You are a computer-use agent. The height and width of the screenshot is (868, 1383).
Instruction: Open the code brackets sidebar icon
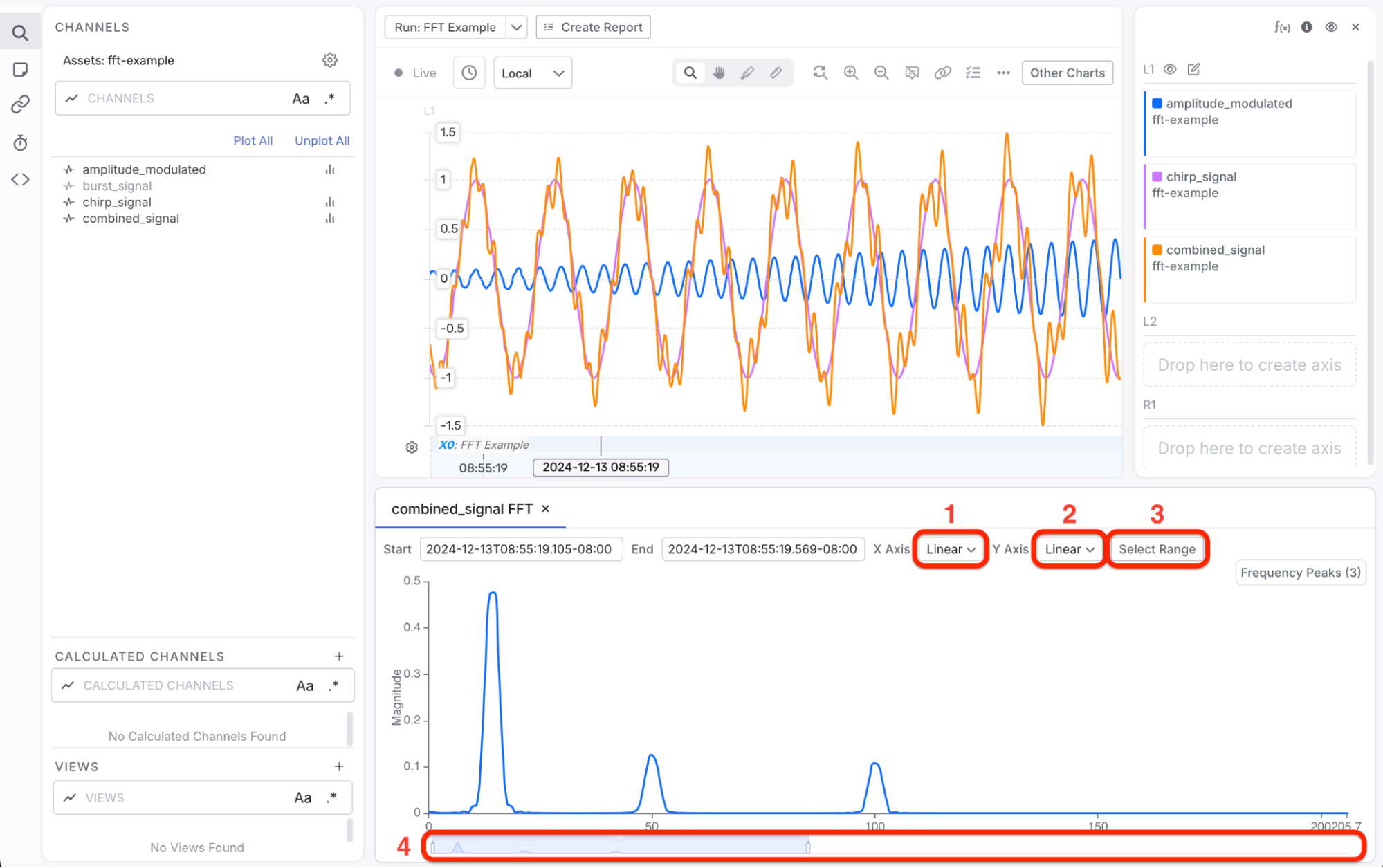[x=20, y=180]
